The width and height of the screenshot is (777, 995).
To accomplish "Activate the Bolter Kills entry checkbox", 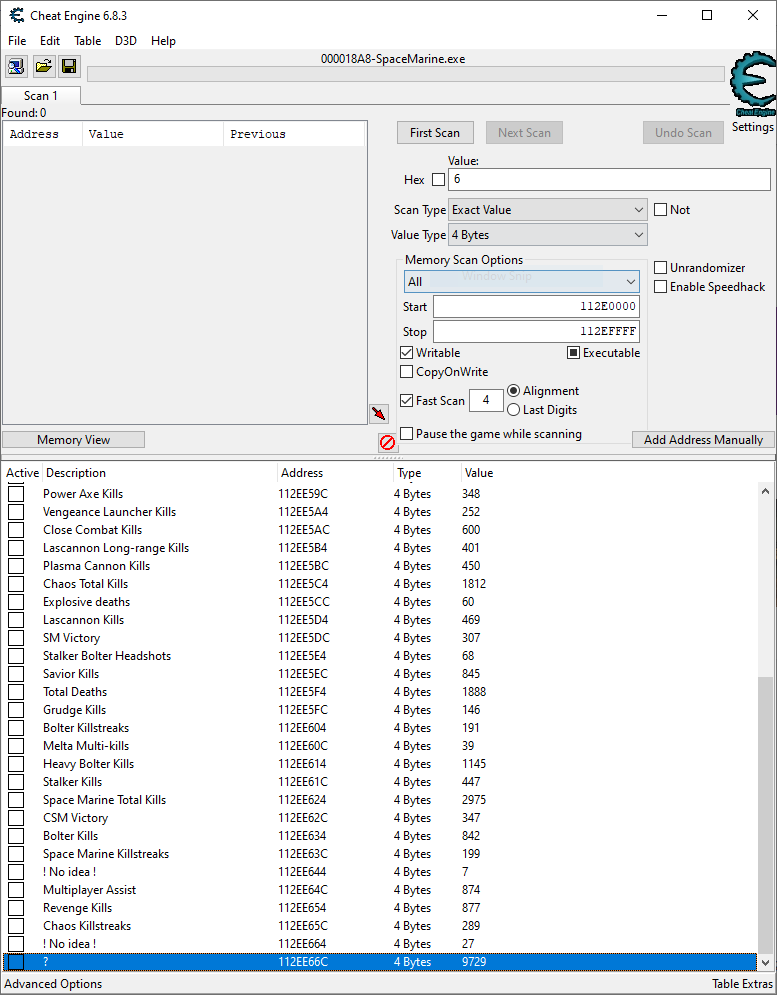I will pyautogui.click(x=16, y=836).
